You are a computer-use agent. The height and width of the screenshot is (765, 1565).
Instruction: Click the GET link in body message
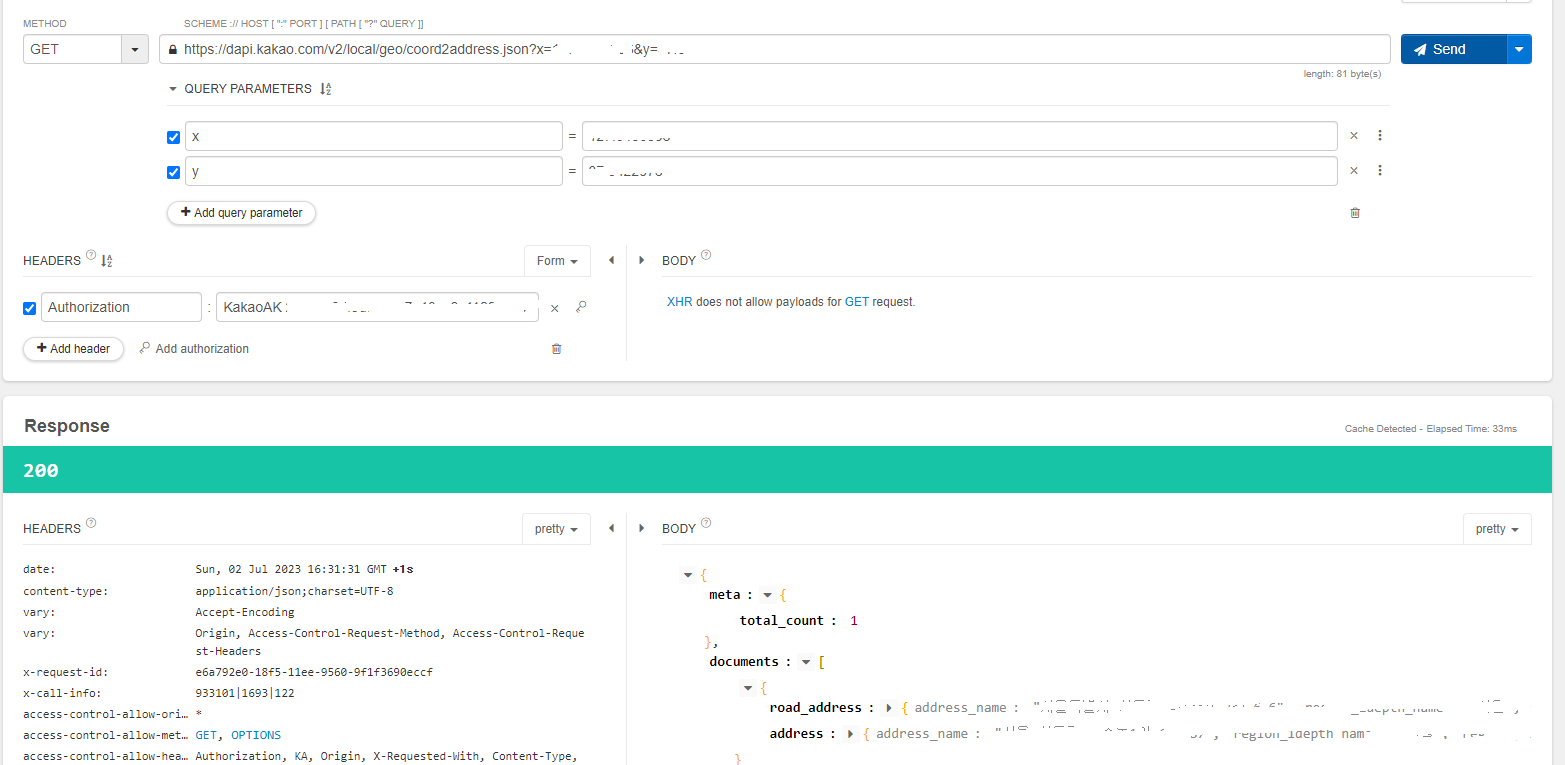click(x=857, y=301)
